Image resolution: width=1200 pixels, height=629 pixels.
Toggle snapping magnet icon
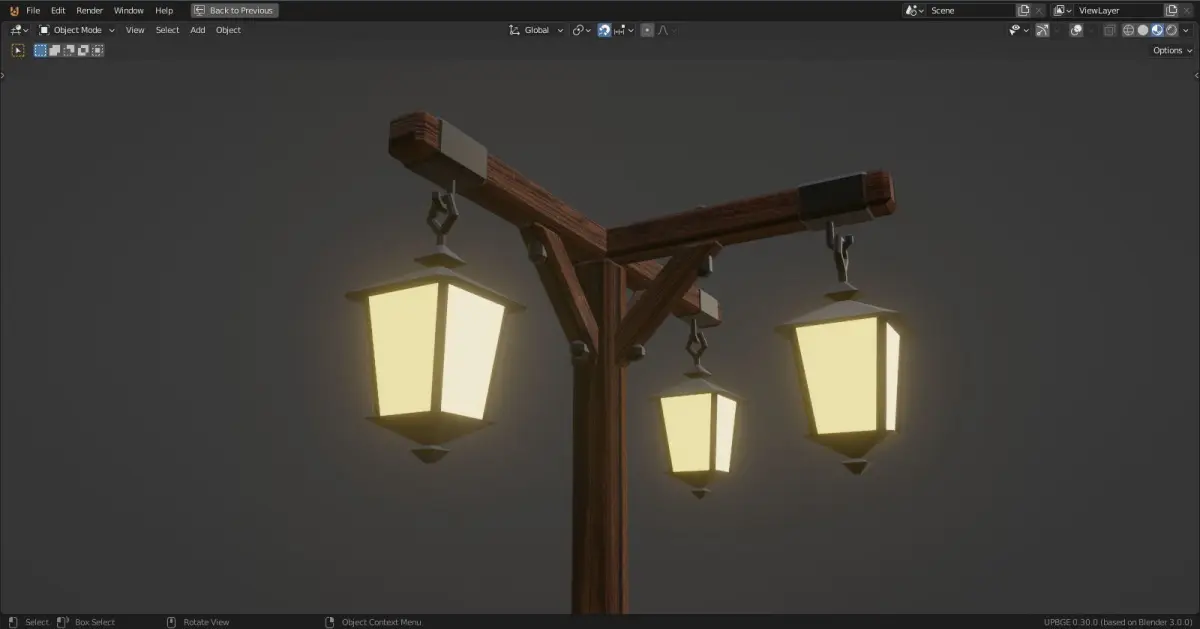604,30
